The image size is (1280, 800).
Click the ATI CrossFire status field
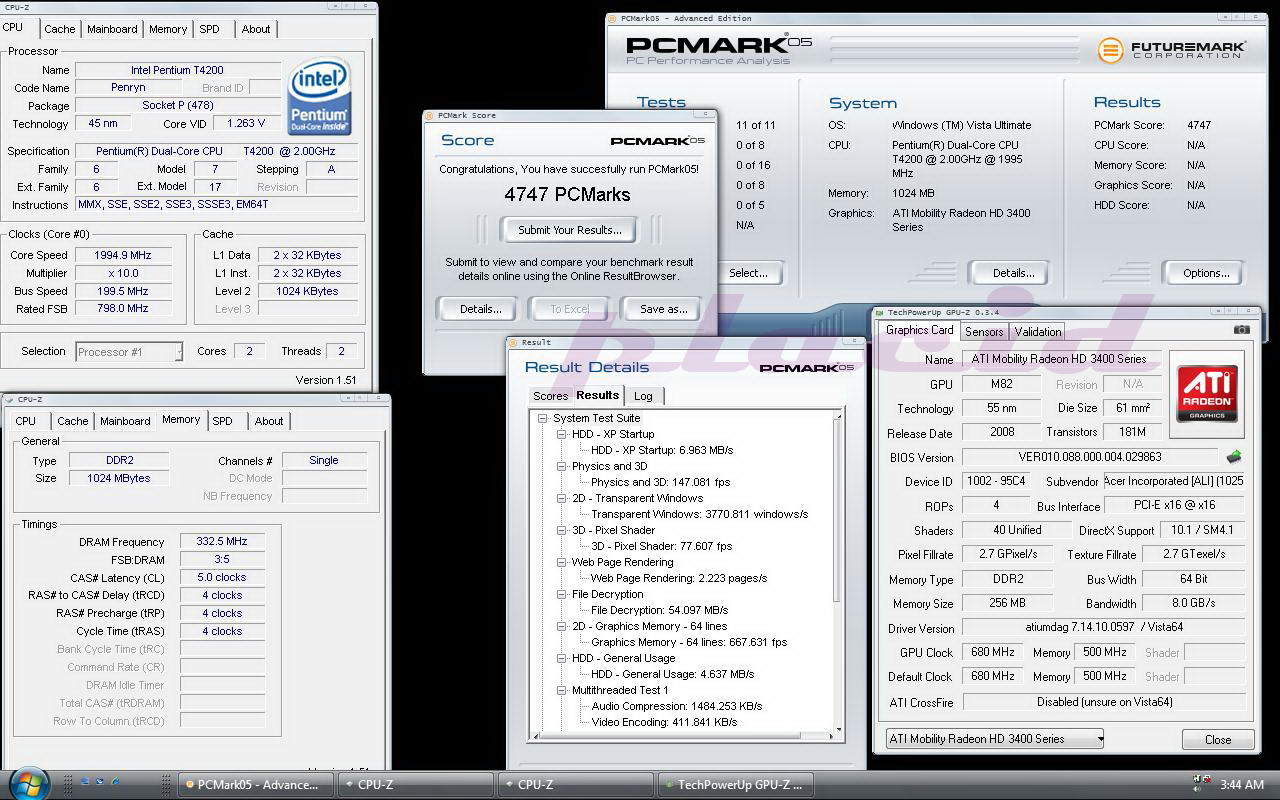click(1104, 702)
